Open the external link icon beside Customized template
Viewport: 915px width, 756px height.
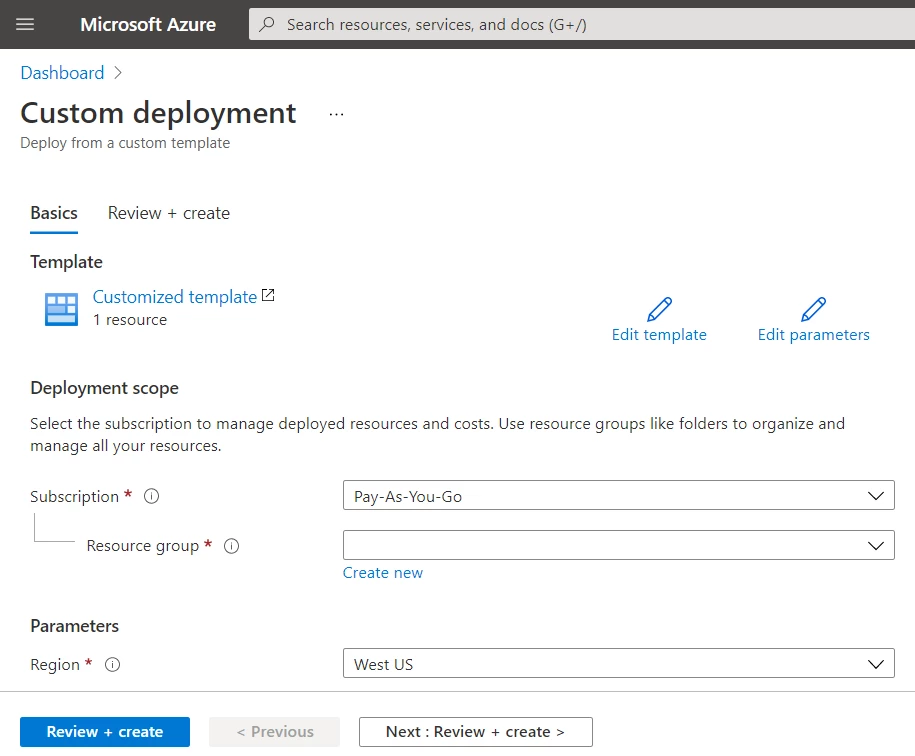tap(268, 295)
